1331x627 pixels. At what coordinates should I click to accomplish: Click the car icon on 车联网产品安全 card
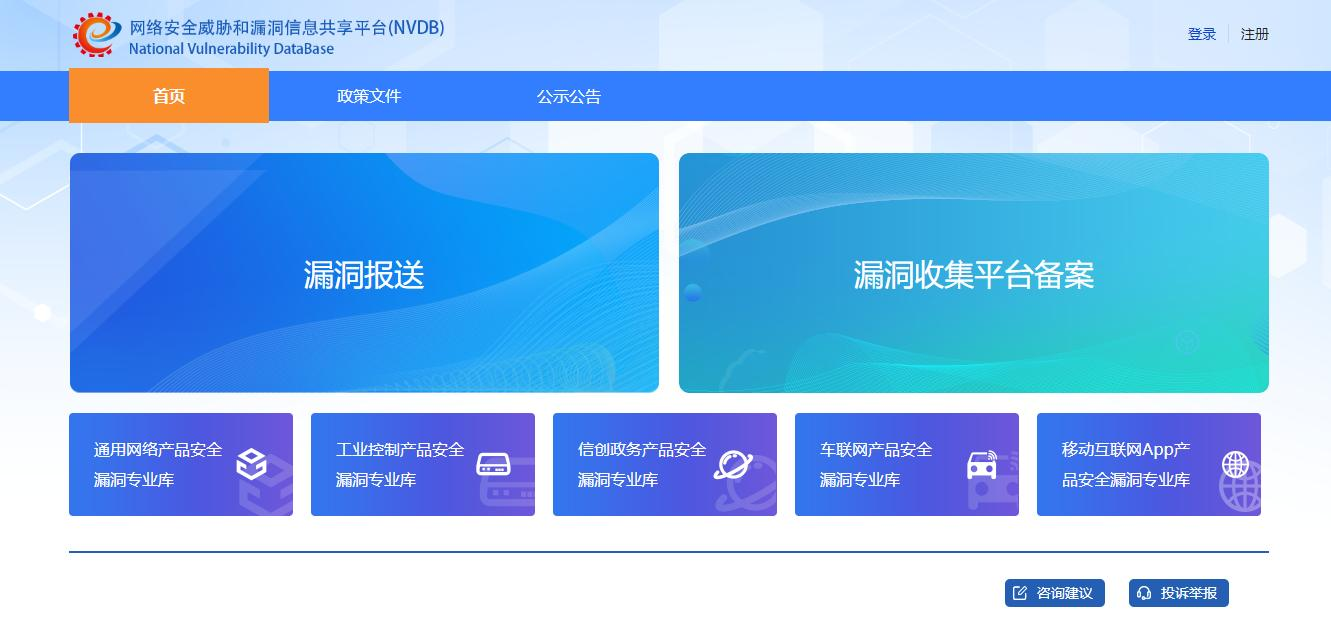982,465
